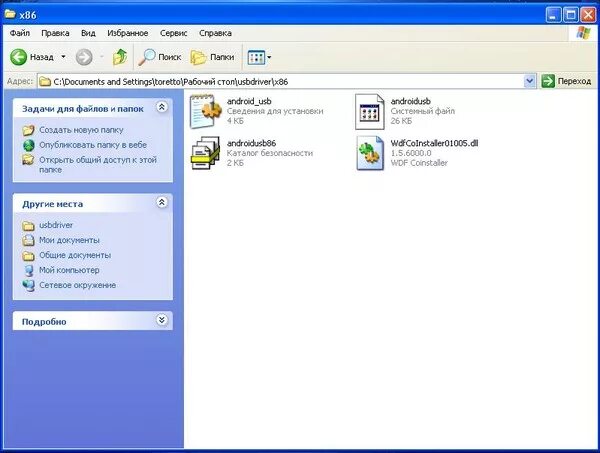Click the Задачи для файлов и папок heading
Screen dimensions: 600x453
click(x=83, y=109)
